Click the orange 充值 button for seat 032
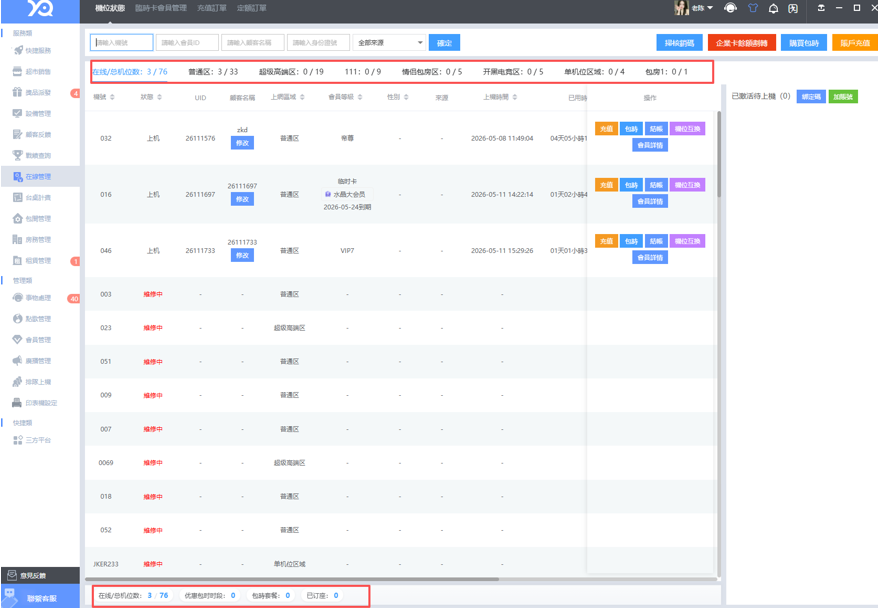The width and height of the screenshot is (878, 608). (x=606, y=129)
